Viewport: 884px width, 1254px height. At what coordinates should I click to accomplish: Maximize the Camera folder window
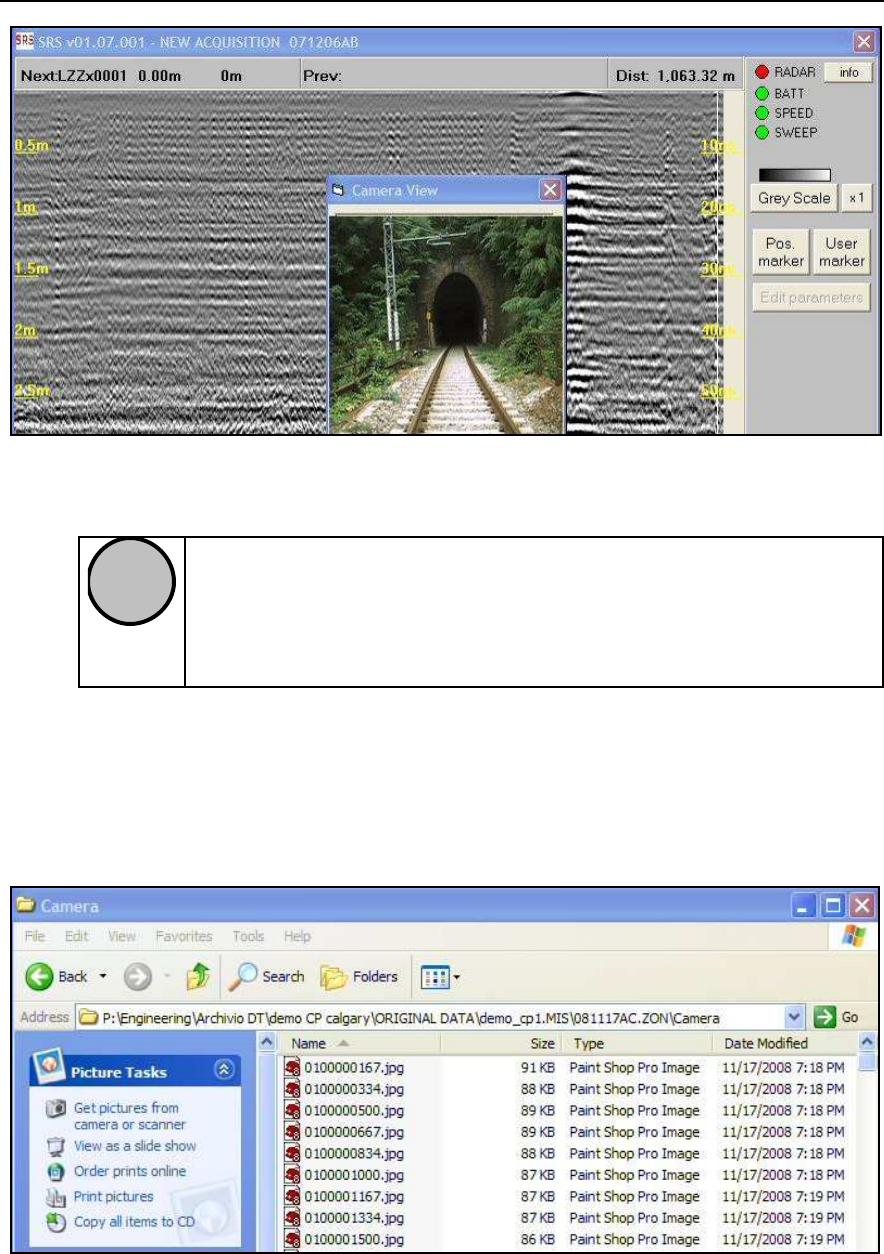coord(833,907)
